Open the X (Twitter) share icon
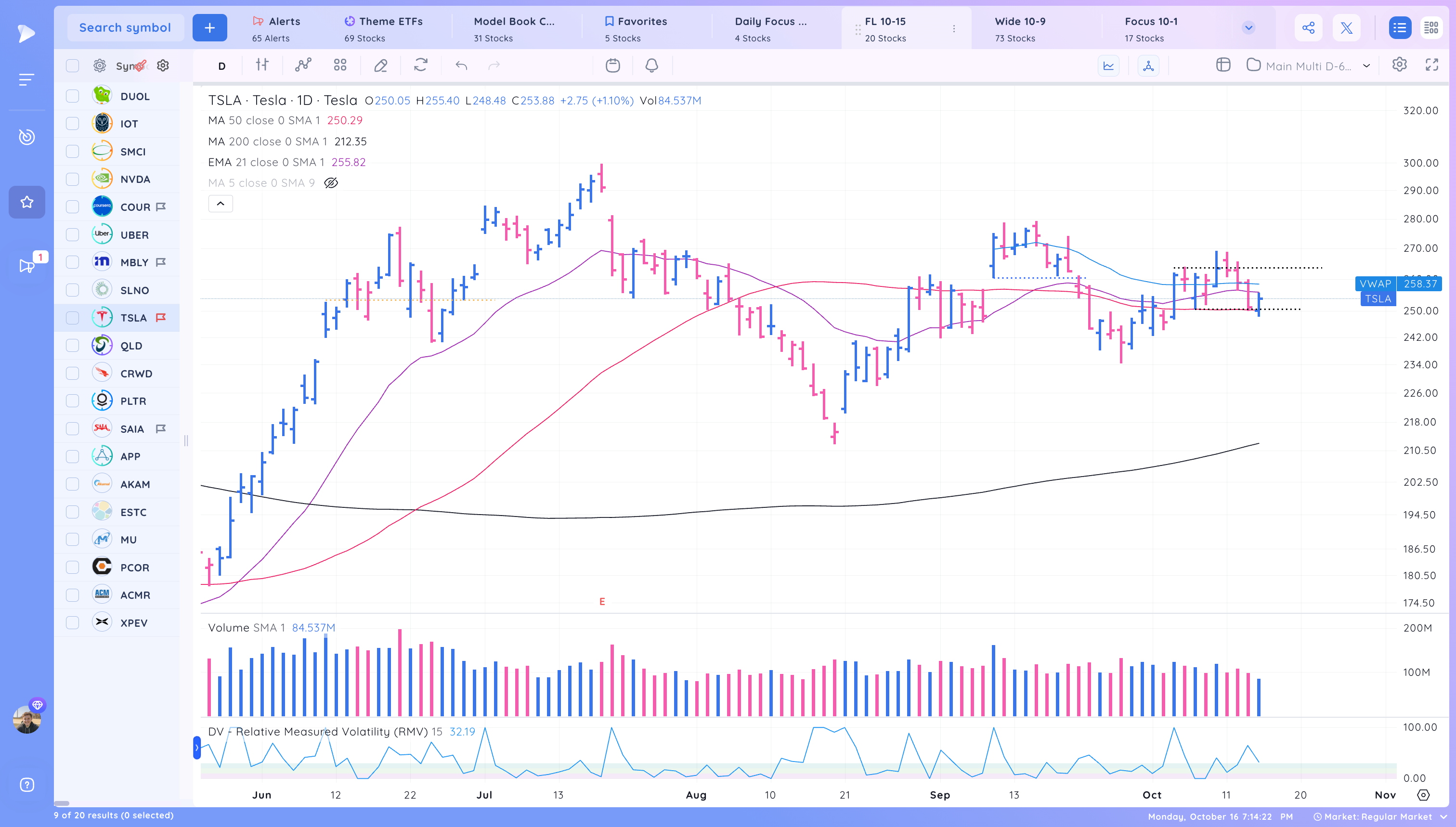The height and width of the screenshot is (827, 1456). point(1346,27)
